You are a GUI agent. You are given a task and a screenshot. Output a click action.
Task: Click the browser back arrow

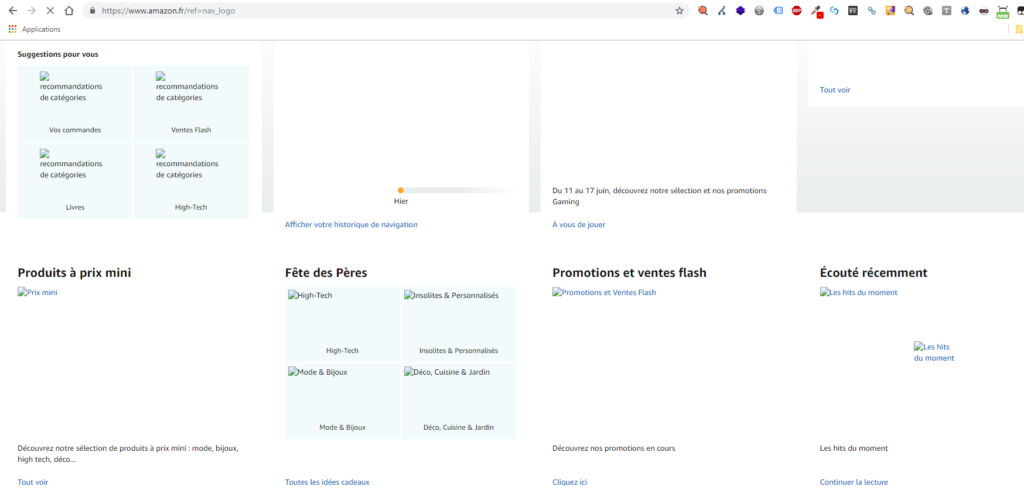click(x=12, y=10)
